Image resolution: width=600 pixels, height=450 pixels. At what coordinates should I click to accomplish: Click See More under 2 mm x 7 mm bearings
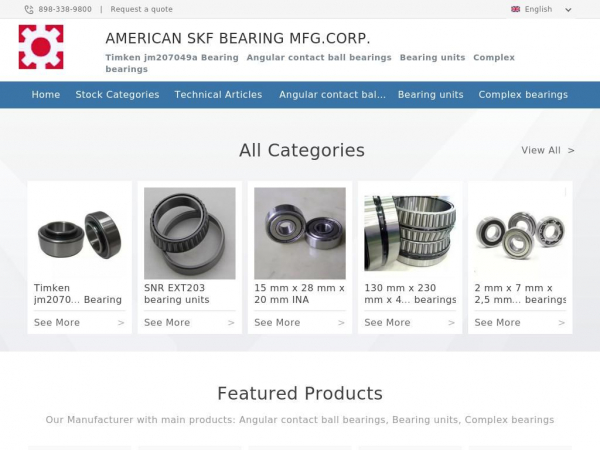coord(497,323)
